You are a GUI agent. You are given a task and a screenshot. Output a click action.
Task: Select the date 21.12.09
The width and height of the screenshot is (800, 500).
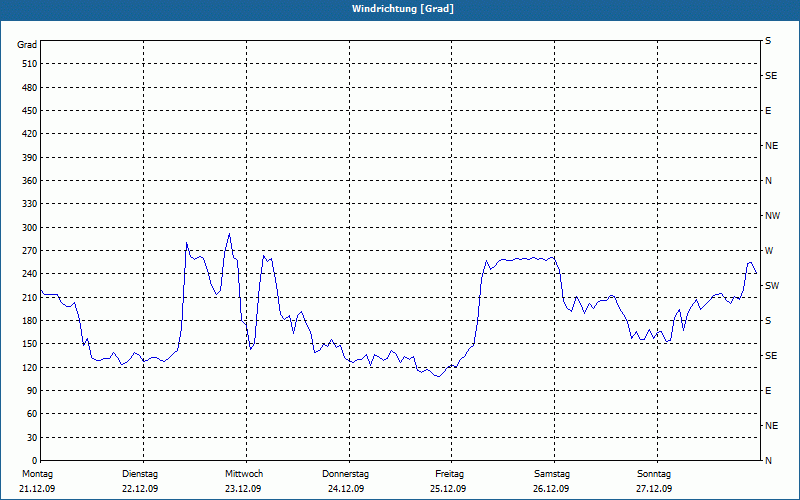click(37, 489)
